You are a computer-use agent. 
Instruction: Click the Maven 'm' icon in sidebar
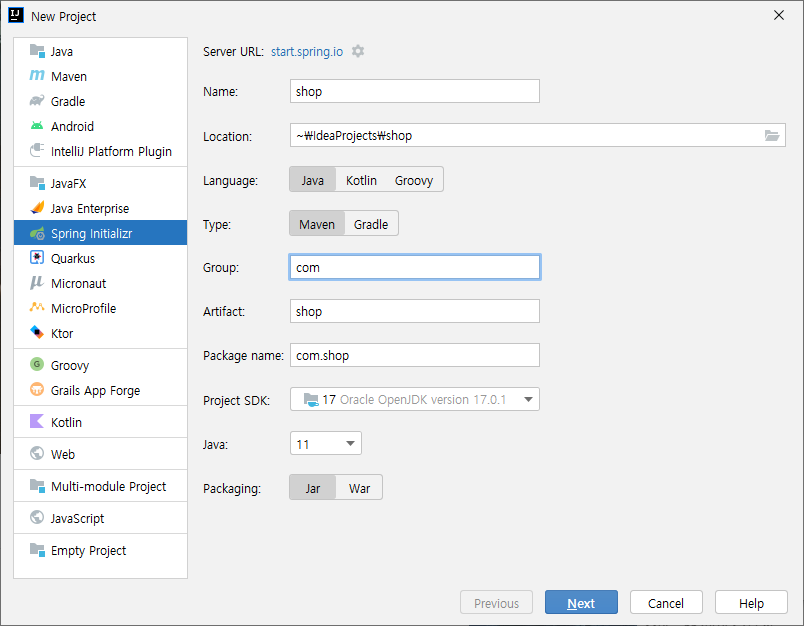(37, 76)
